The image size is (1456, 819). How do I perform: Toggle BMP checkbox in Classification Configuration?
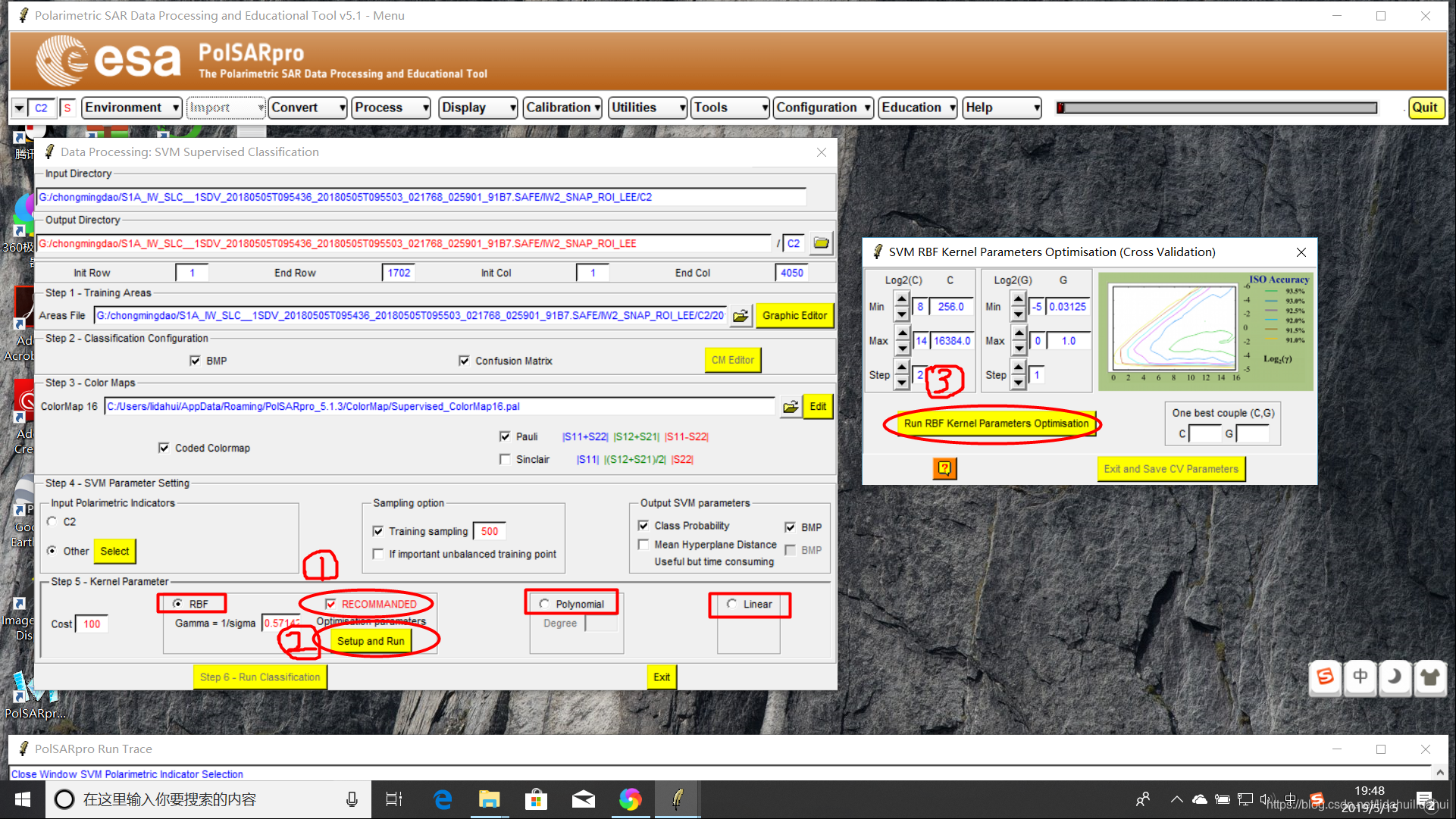tap(196, 361)
